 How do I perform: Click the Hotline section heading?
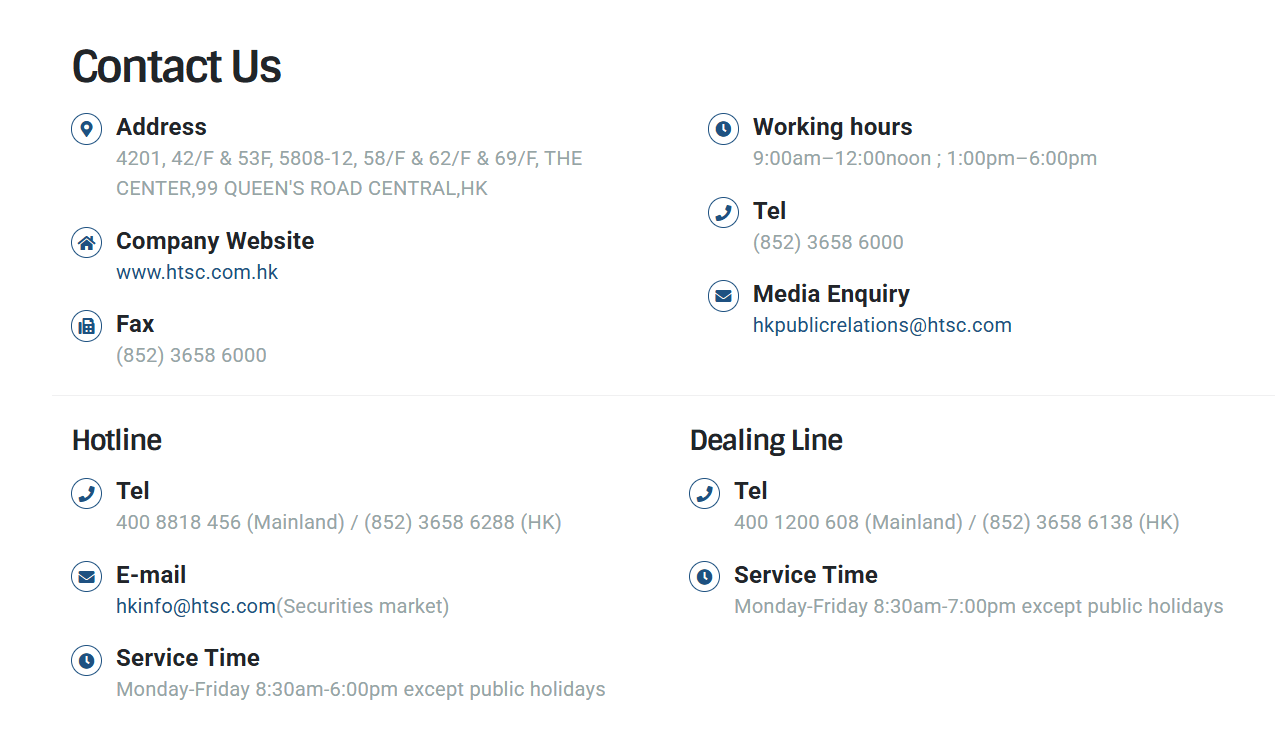click(116, 440)
